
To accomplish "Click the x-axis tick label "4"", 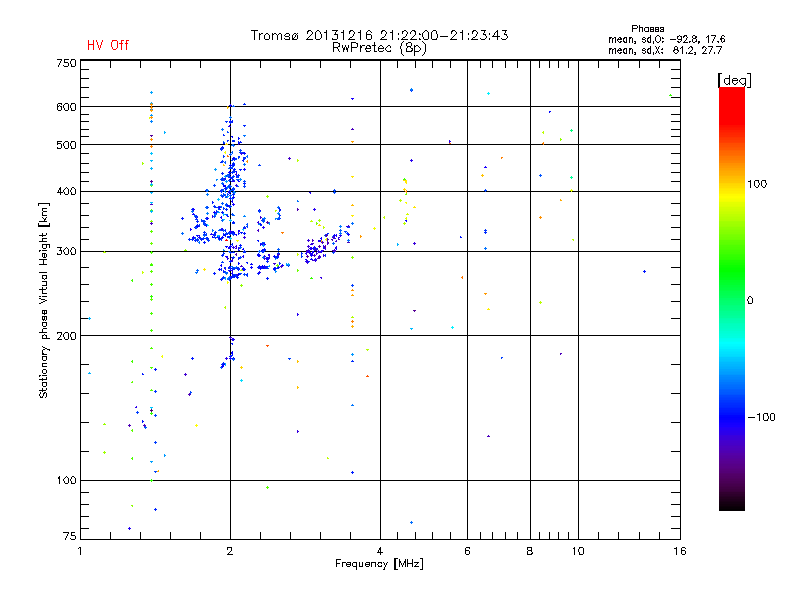I will 380,551.
